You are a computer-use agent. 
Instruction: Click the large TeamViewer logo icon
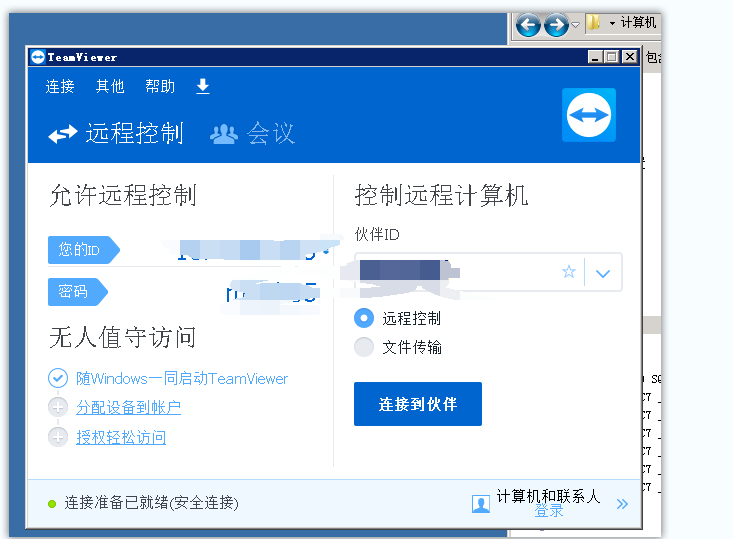(x=589, y=115)
